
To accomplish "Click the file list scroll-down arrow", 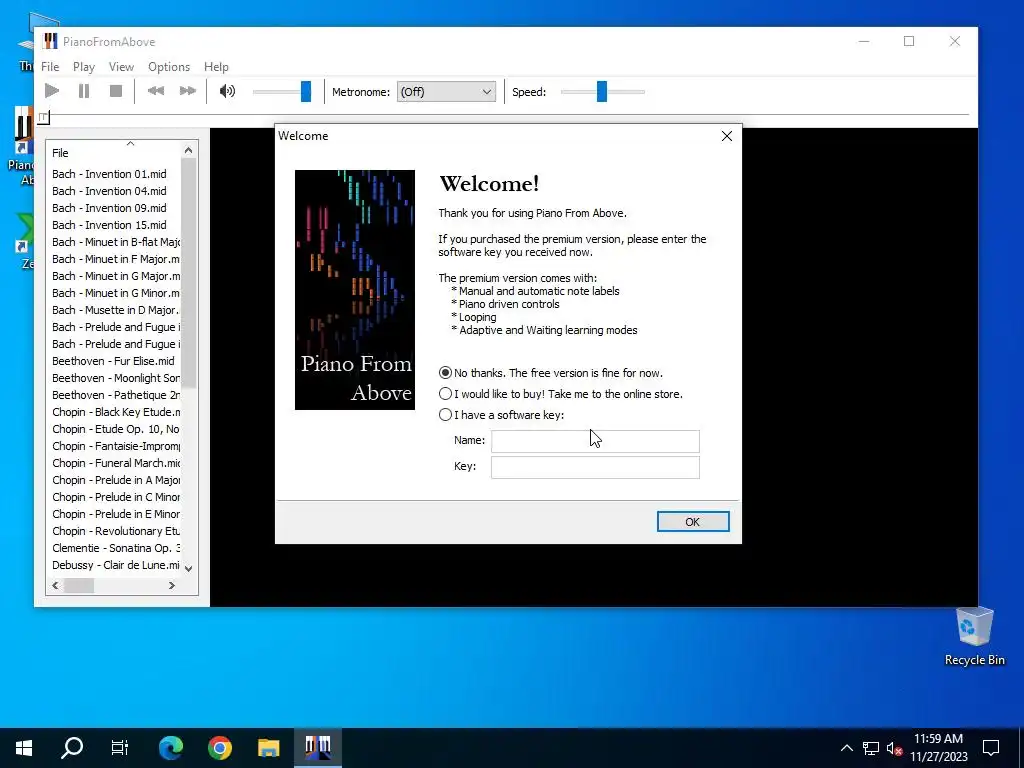I will click(x=189, y=568).
